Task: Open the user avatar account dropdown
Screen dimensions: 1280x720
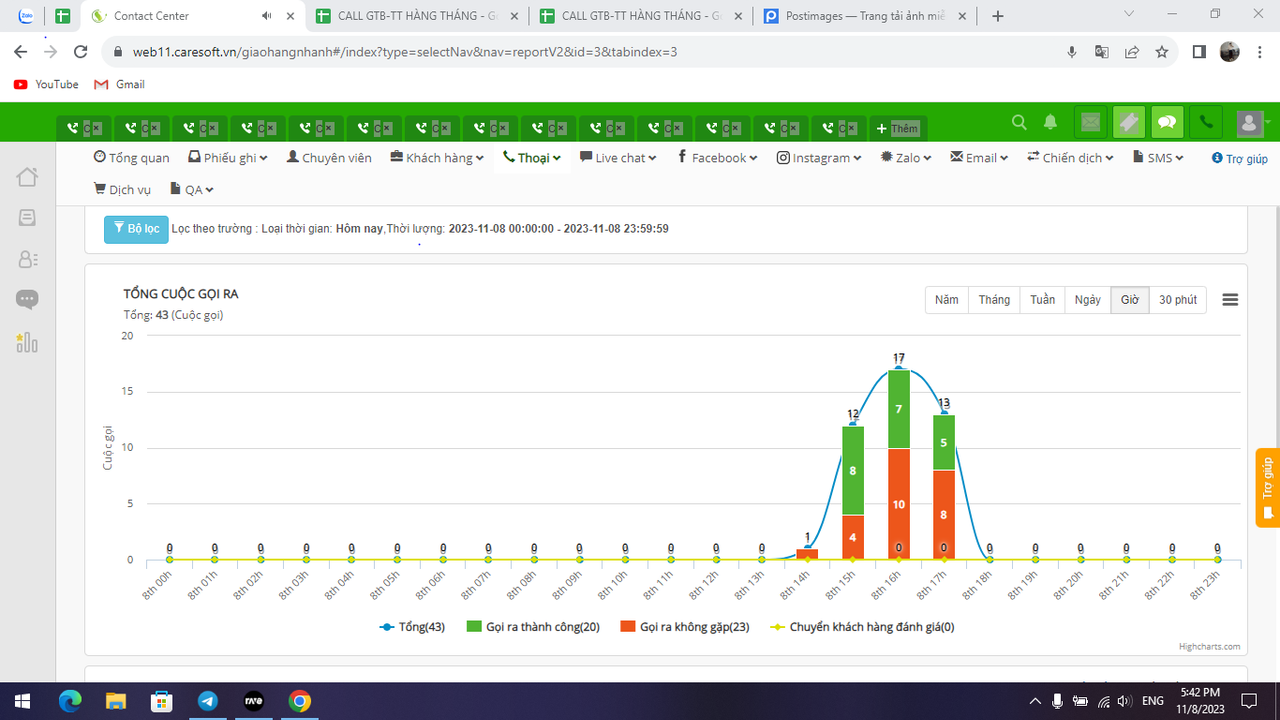Action: pyautogui.click(x=1252, y=123)
